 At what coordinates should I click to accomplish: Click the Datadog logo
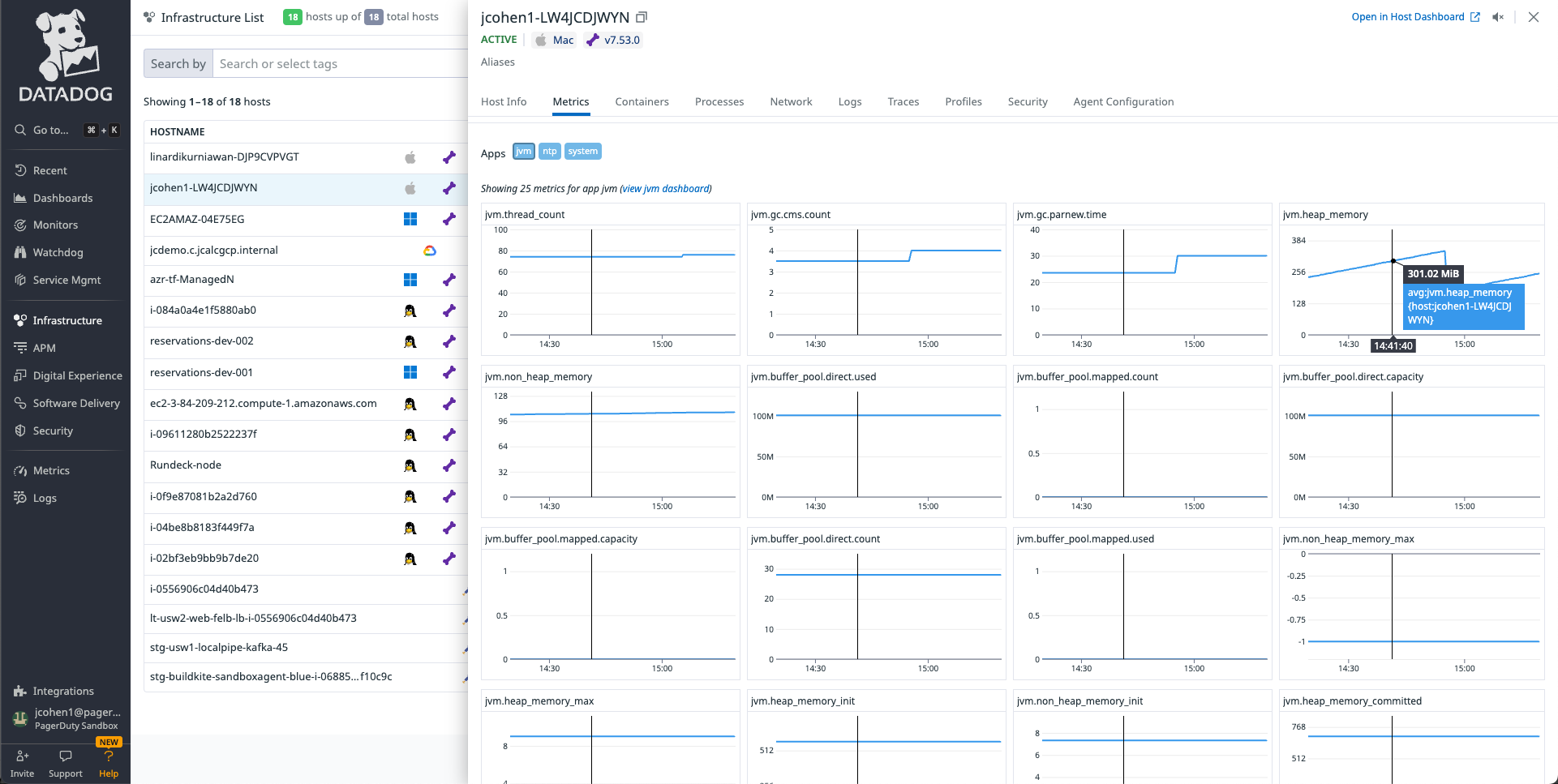point(65,55)
